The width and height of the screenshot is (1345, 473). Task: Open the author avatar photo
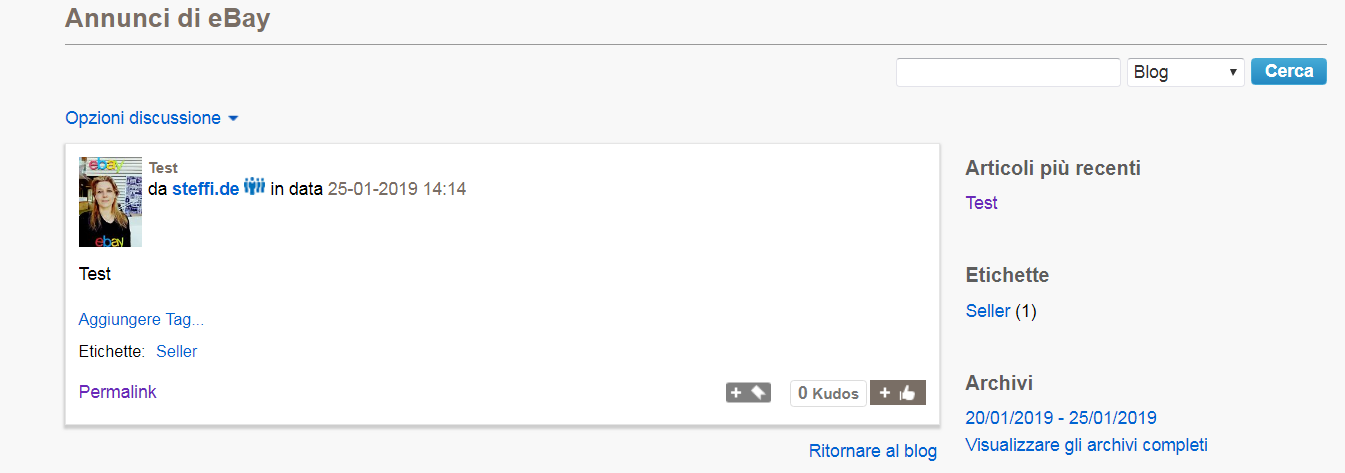110,201
